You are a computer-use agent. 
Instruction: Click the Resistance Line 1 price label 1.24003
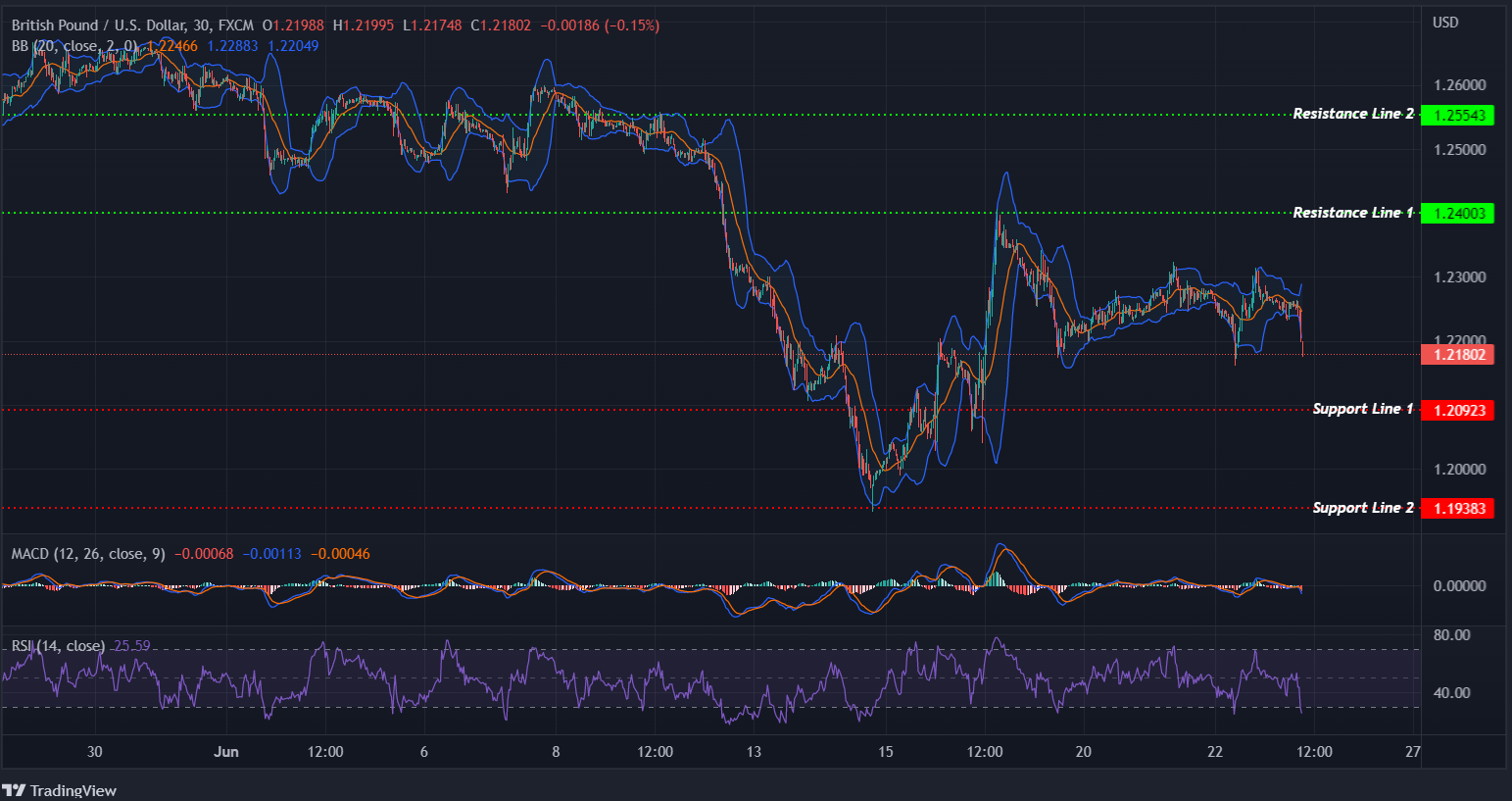click(1457, 213)
